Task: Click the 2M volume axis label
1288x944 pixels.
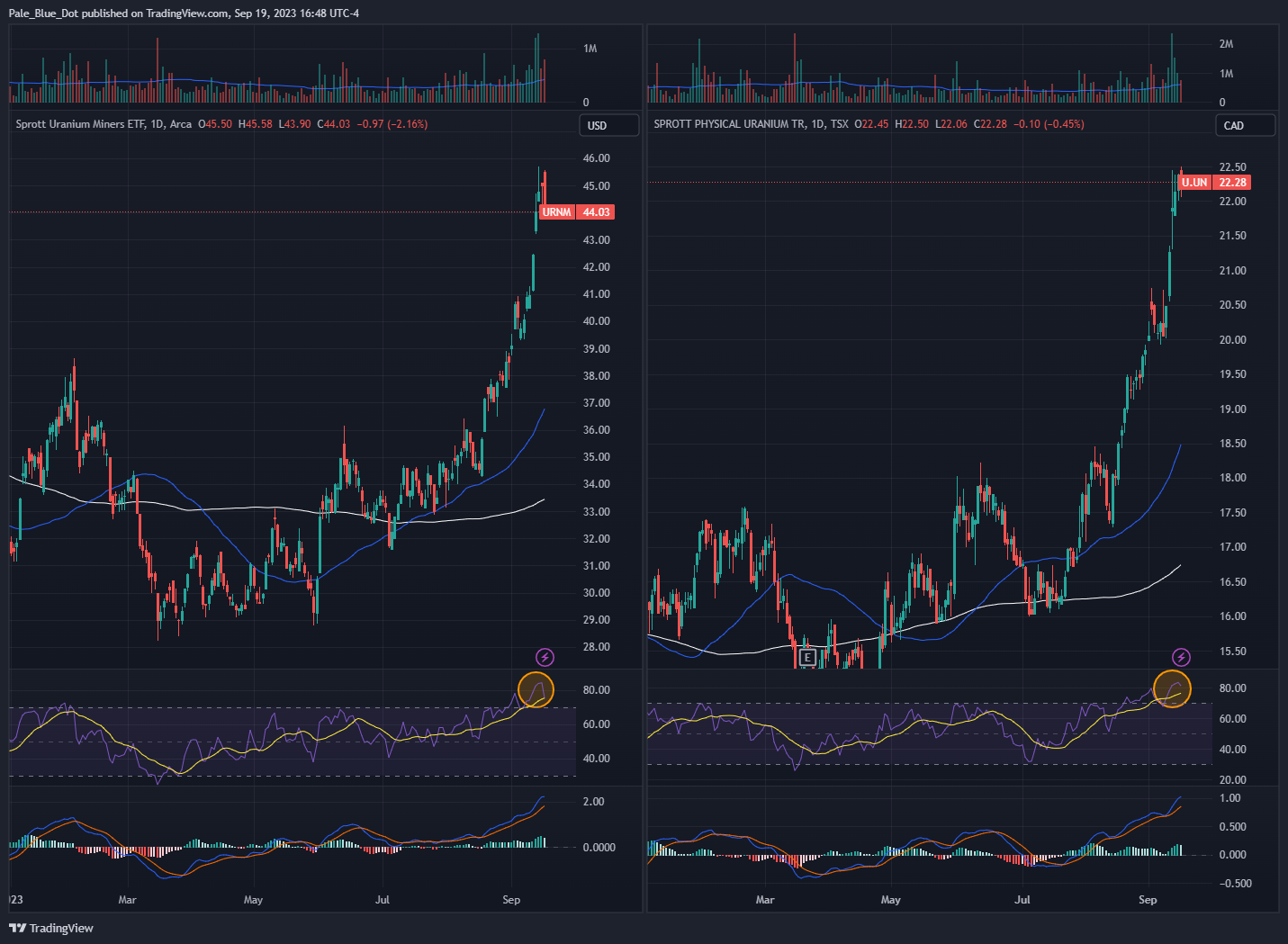Action: tap(1226, 44)
